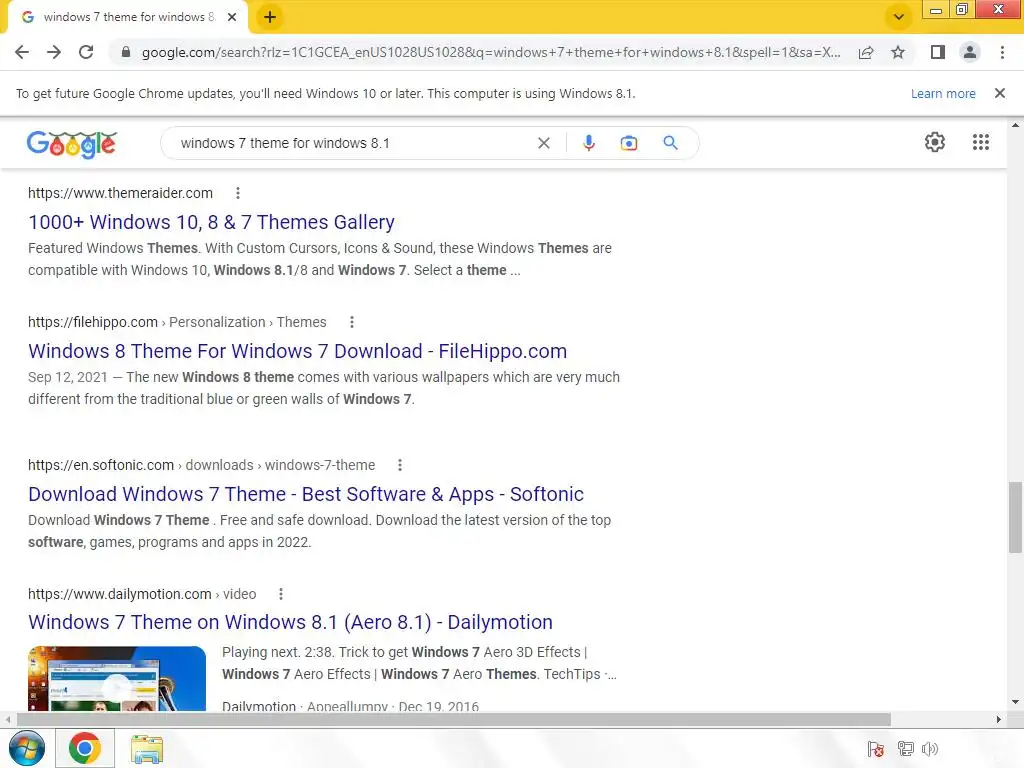Image resolution: width=1024 pixels, height=768 pixels.
Task: Click the address bar URL
Action: [491, 52]
